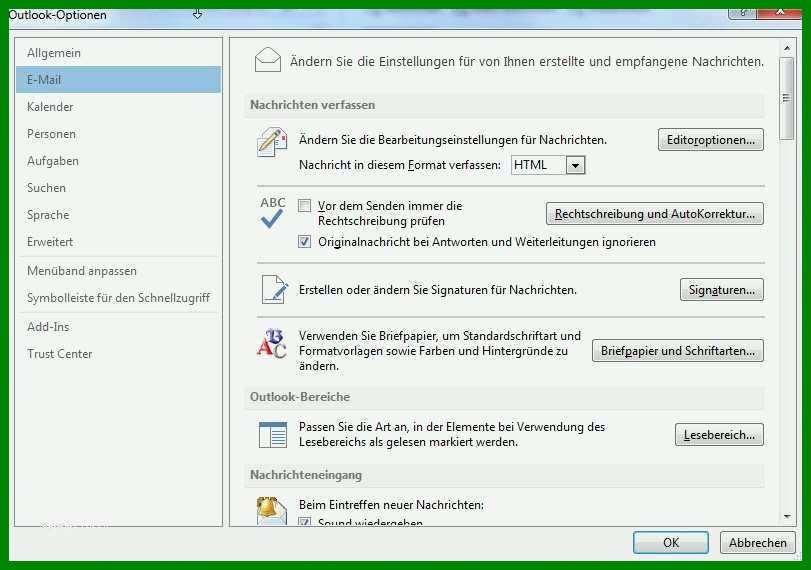Open Menüband anpassen settings
This screenshot has height=570, width=811.
click(118, 271)
